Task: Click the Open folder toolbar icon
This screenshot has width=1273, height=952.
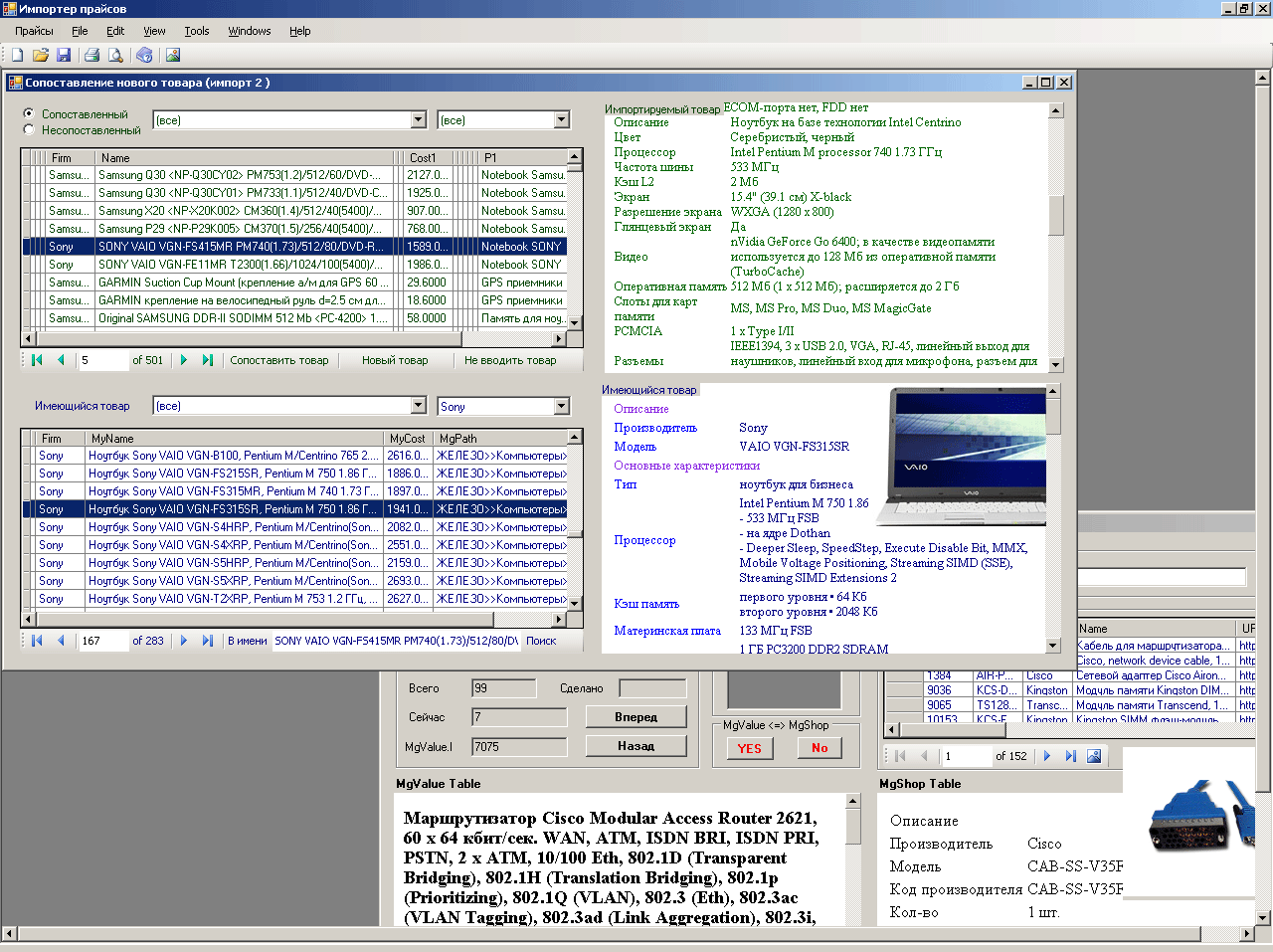Action: pyautogui.click(x=41, y=56)
